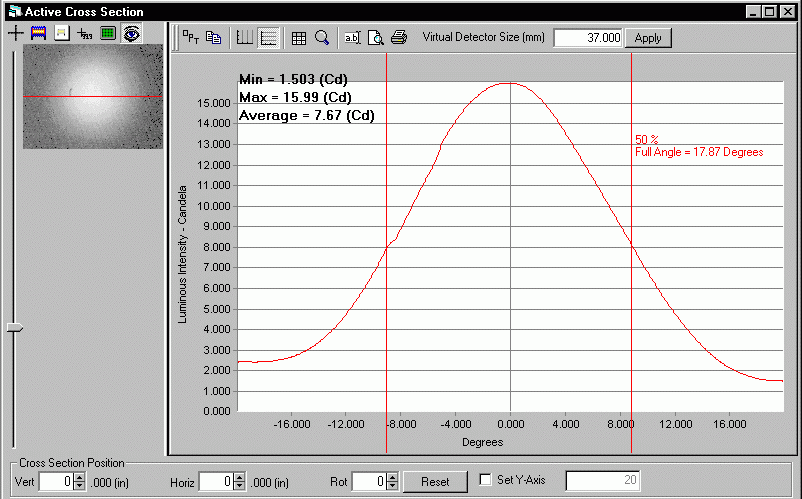Copy the graph to the clipboard
Image resolution: width=802 pixels, height=499 pixels.
pos(213,37)
